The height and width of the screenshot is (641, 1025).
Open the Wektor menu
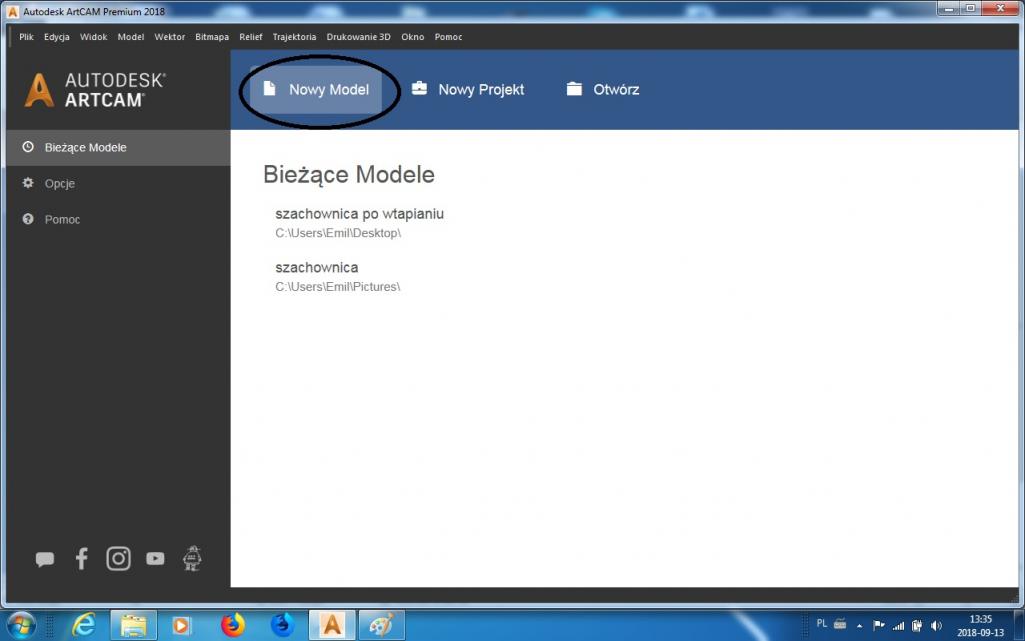coord(169,37)
